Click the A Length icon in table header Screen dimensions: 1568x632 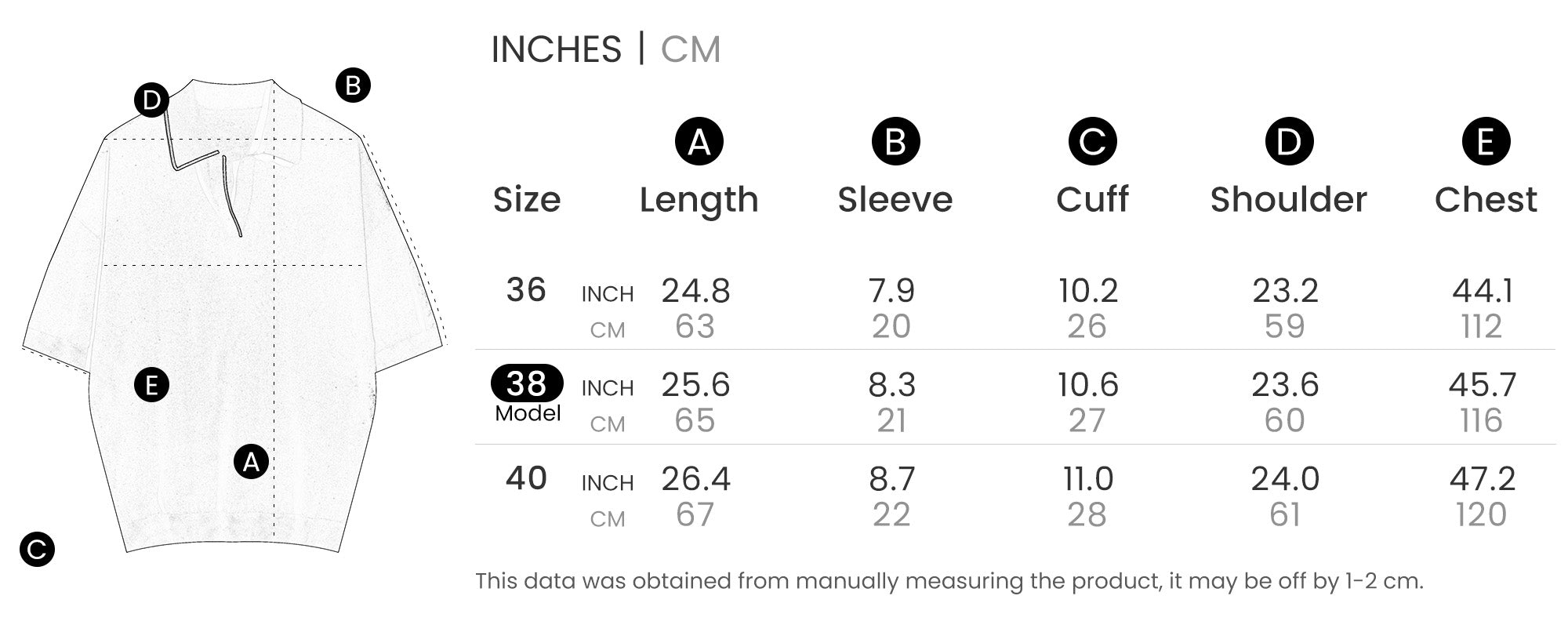click(699, 142)
